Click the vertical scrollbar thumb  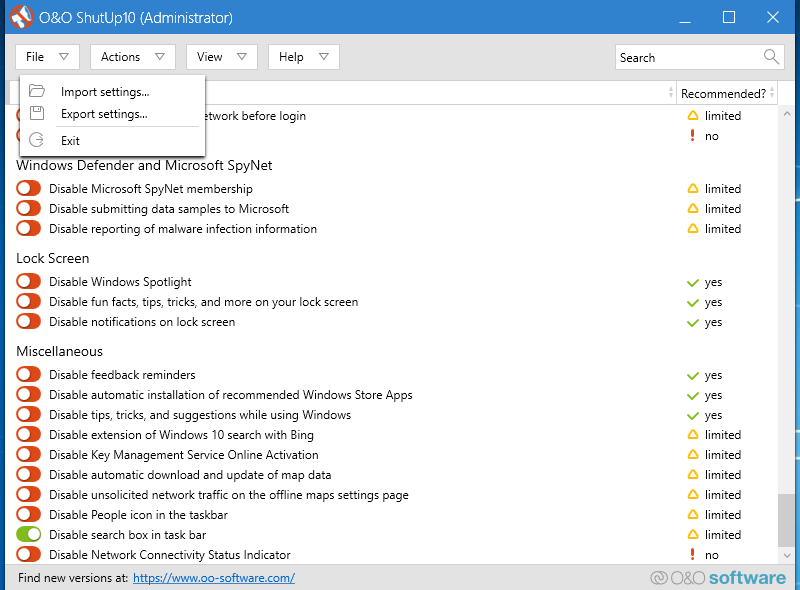click(786, 520)
